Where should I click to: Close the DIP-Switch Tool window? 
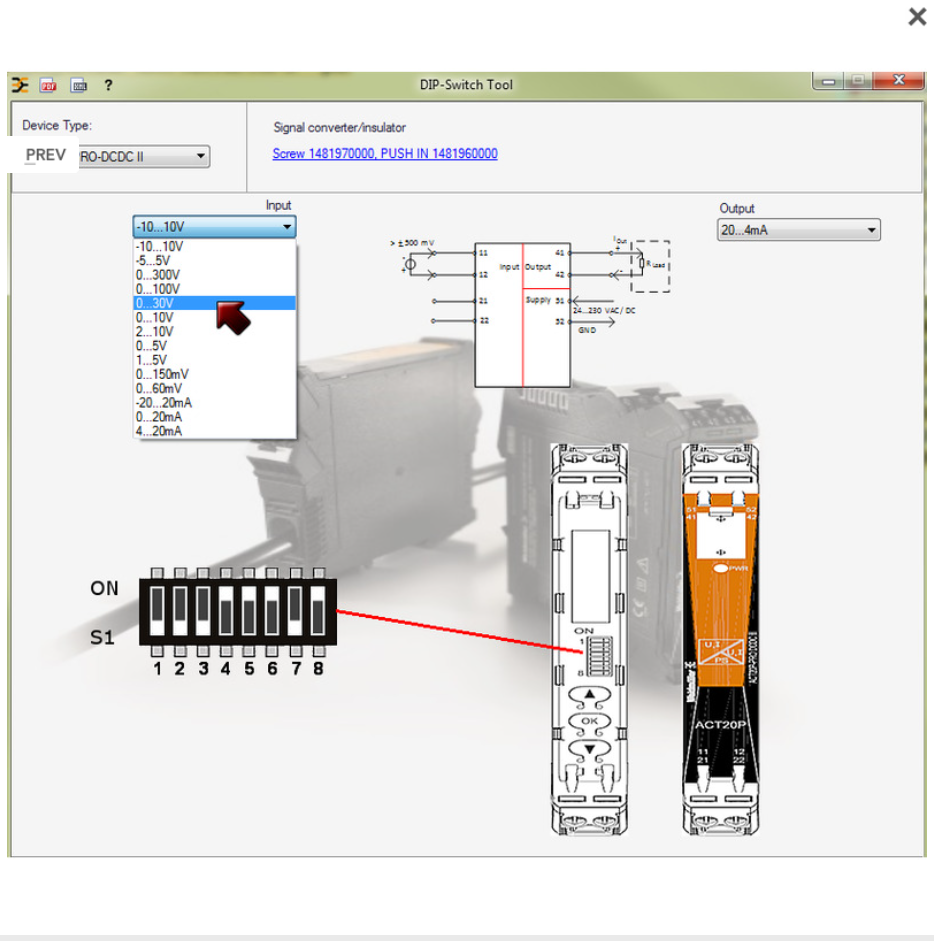[899, 80]
